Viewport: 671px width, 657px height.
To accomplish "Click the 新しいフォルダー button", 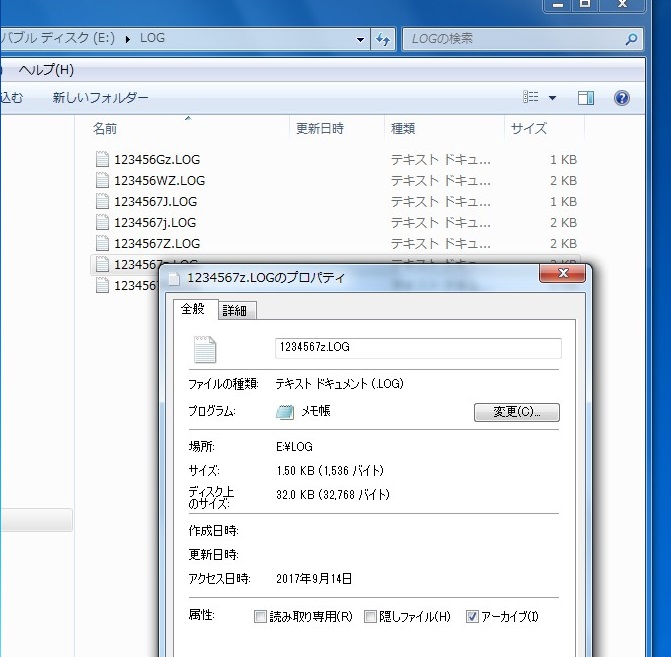I will point(100,98).
